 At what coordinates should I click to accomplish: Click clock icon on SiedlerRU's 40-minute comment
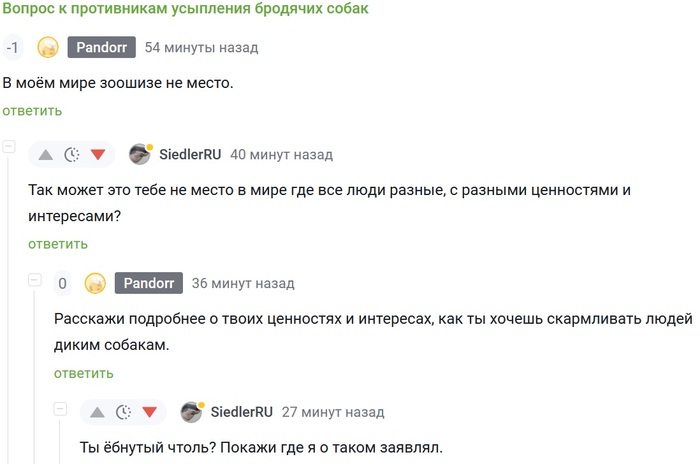72,154
